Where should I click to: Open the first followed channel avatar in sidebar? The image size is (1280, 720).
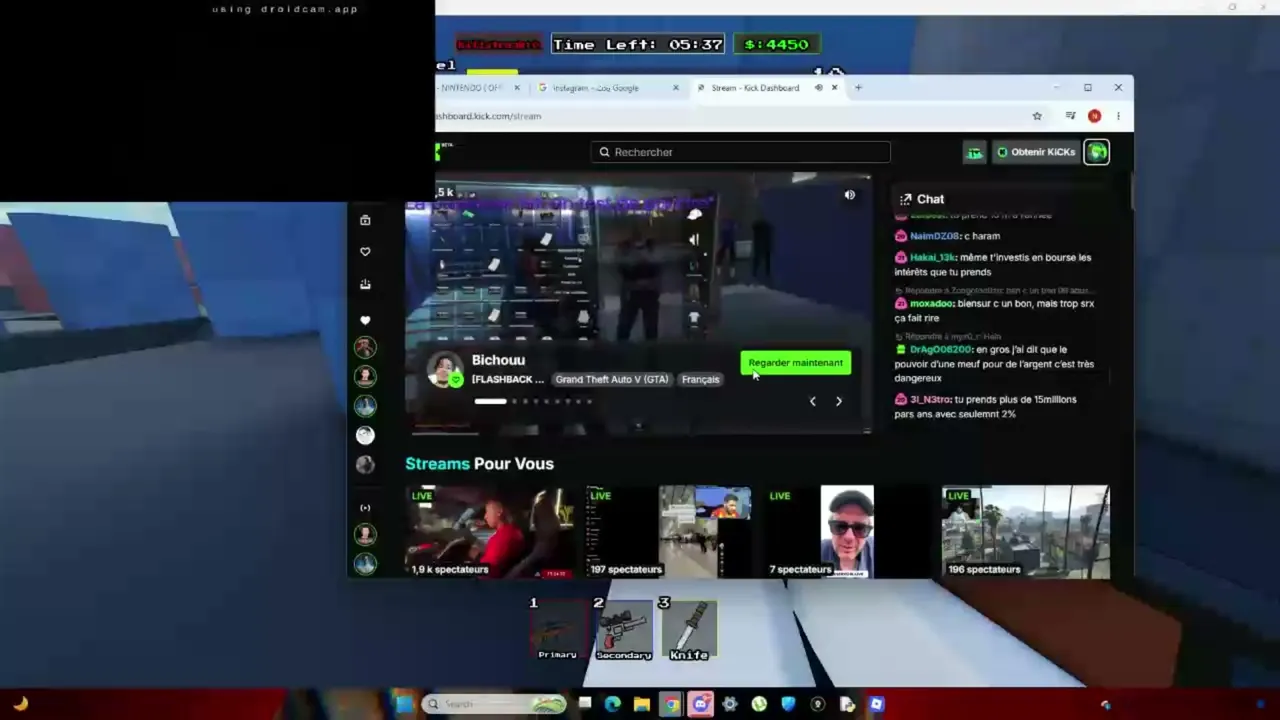click(365, 347)
